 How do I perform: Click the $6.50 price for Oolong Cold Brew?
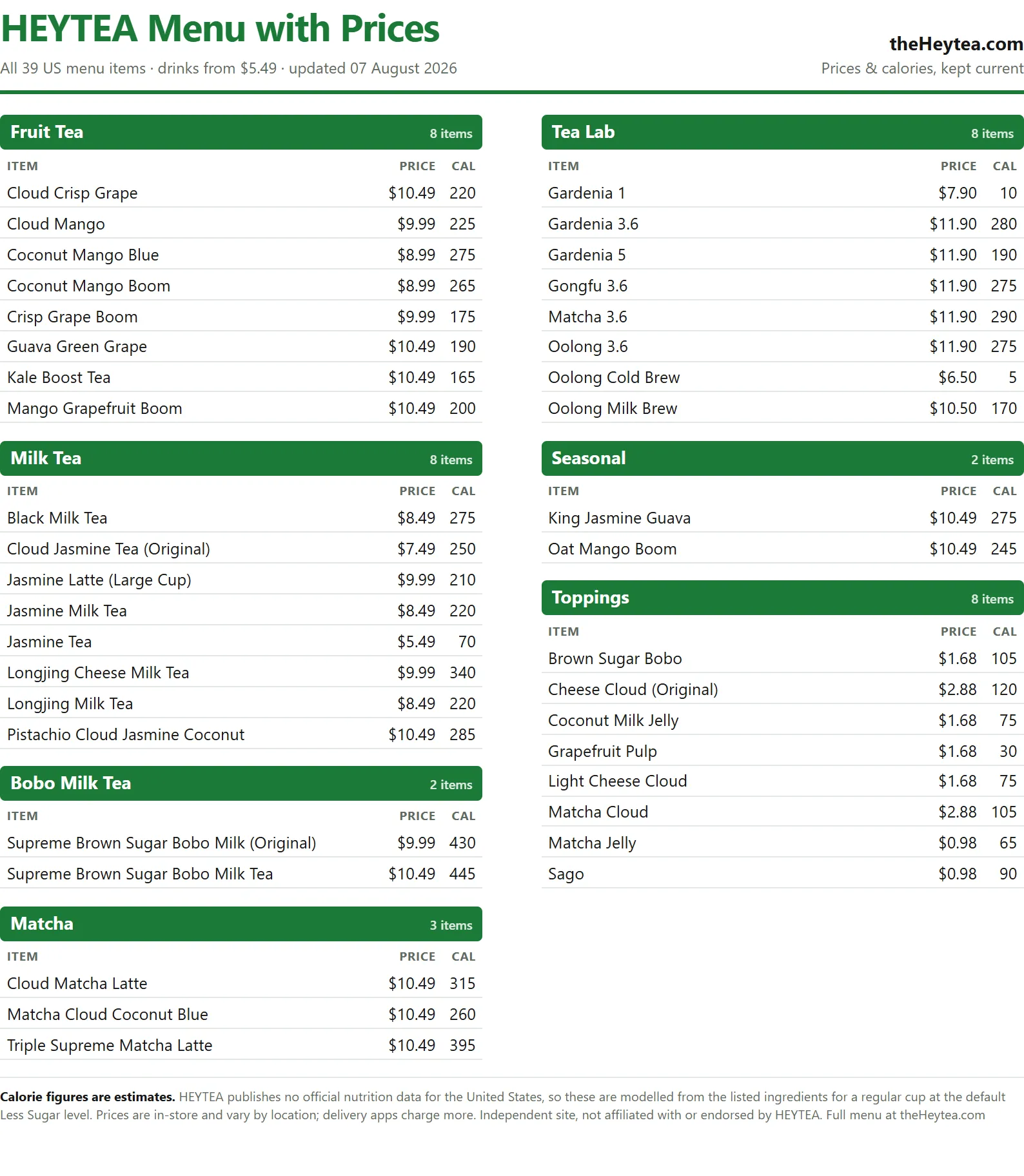[x=958, y=377]
